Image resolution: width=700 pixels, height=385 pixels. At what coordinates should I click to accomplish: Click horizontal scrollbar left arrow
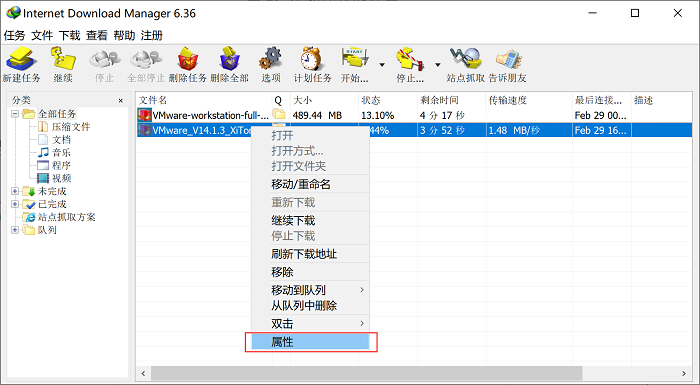tap(143, 373)
